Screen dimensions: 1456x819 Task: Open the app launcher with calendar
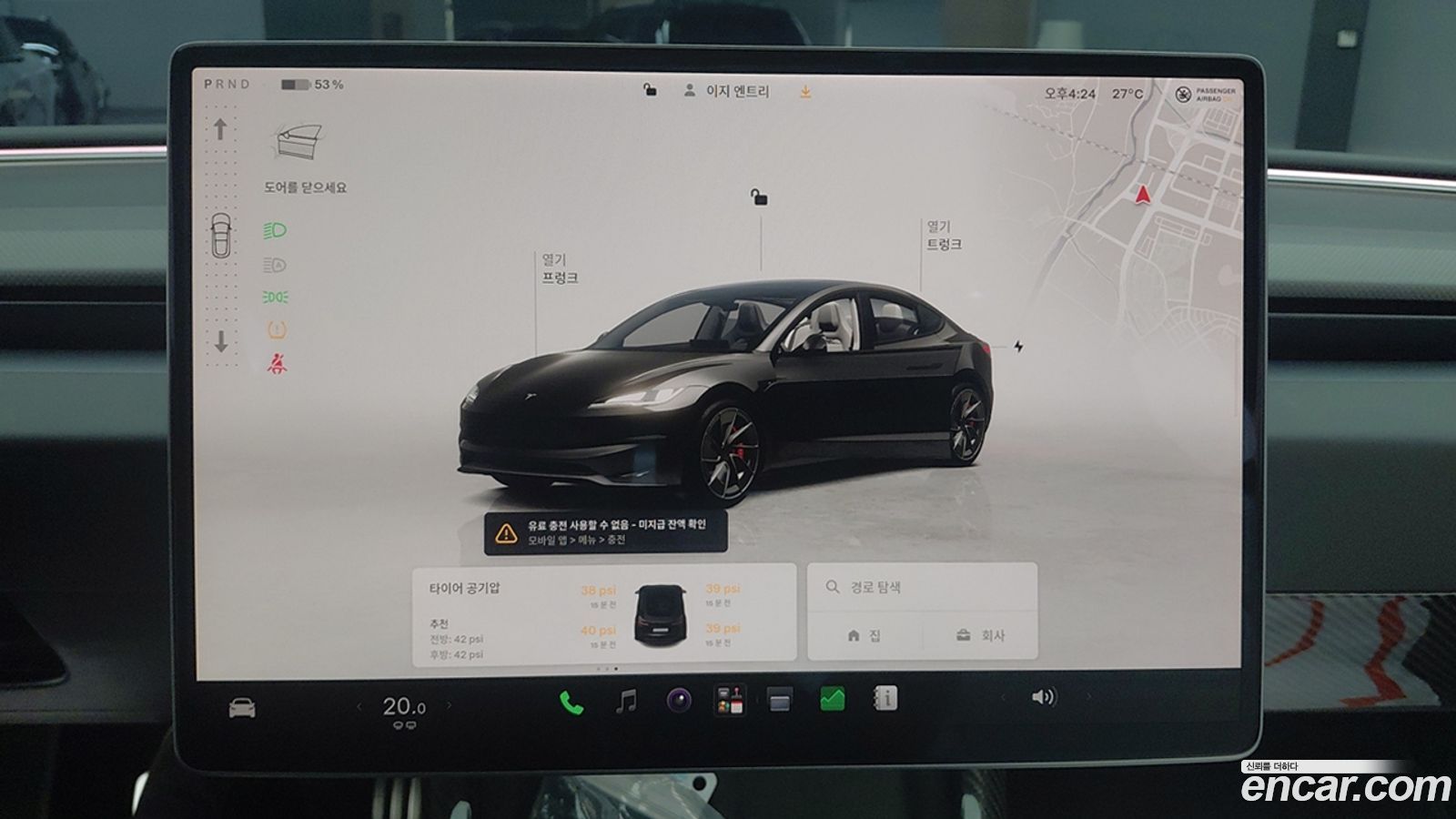point(730,700)
